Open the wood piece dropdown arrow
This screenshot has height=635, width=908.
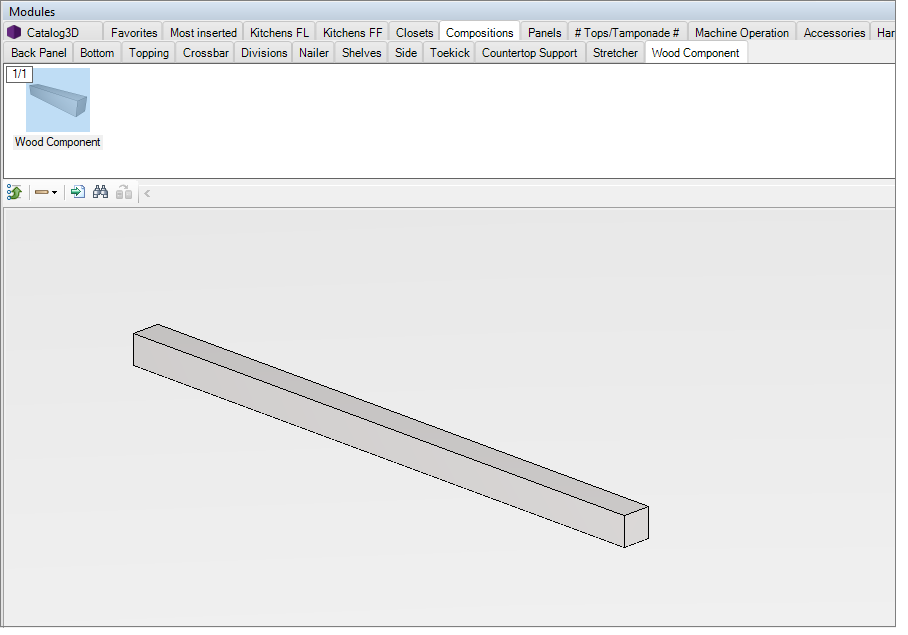pos(54,192)
